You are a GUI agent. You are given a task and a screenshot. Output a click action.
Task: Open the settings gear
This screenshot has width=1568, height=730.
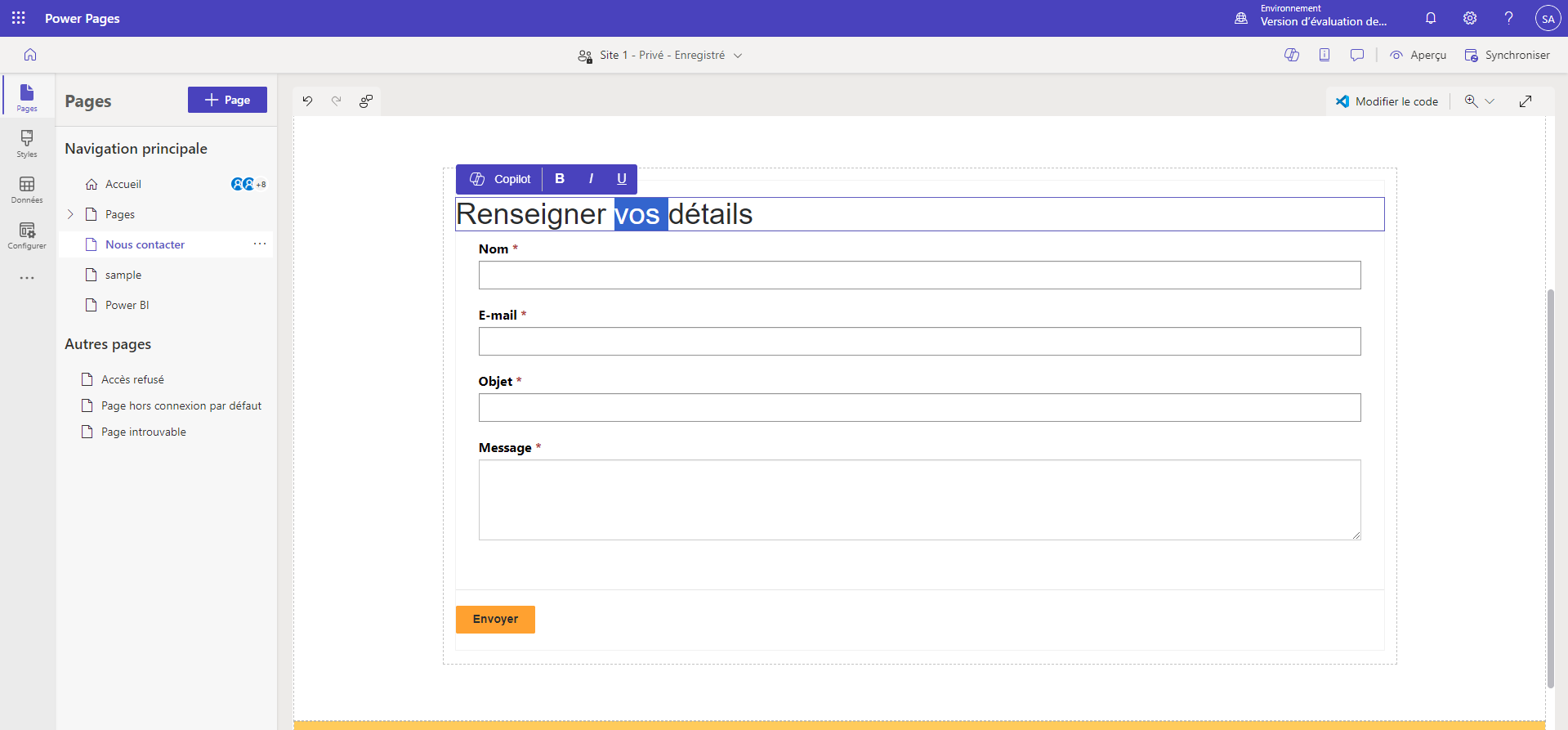1470,18
